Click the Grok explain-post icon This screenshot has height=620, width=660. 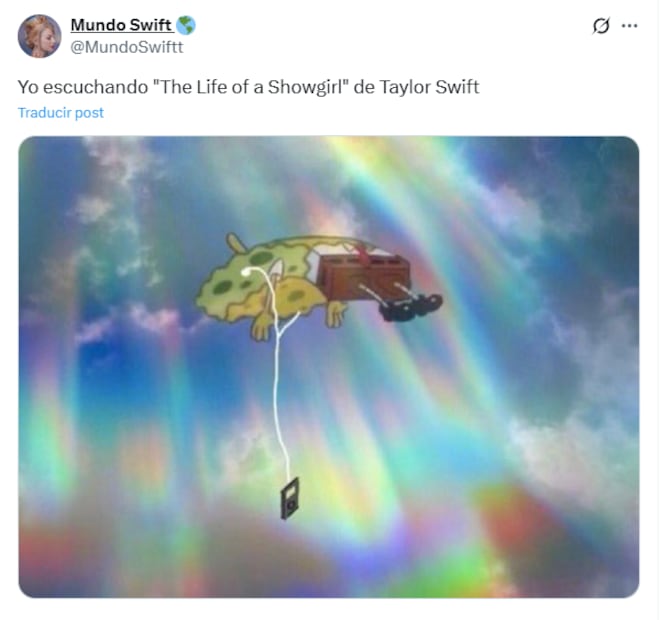(601, 26)
